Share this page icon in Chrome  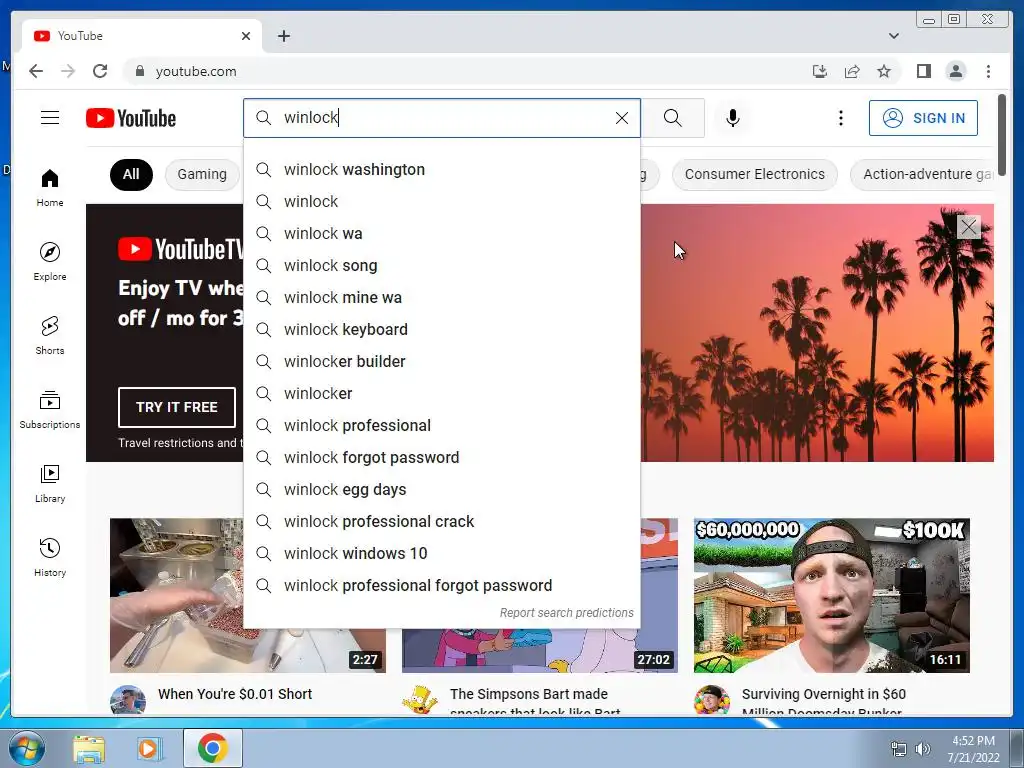tap(852, 71)
